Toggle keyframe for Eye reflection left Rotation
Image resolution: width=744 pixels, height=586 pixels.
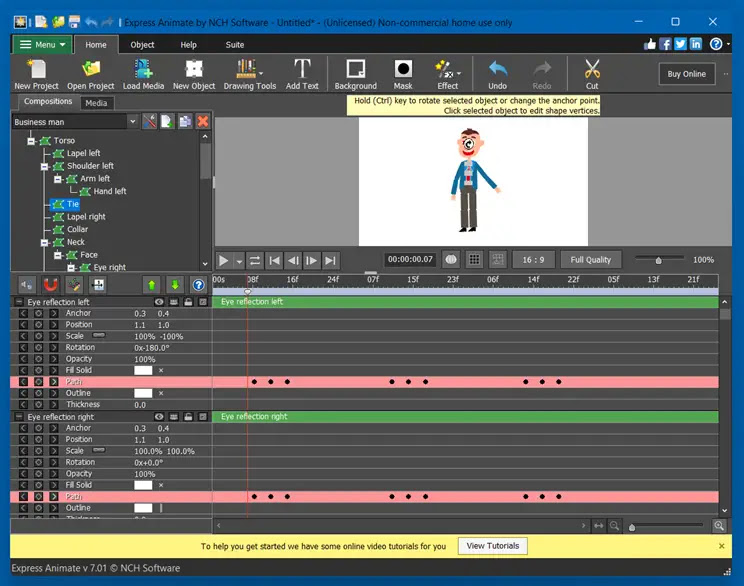click(x=38, y=348)
